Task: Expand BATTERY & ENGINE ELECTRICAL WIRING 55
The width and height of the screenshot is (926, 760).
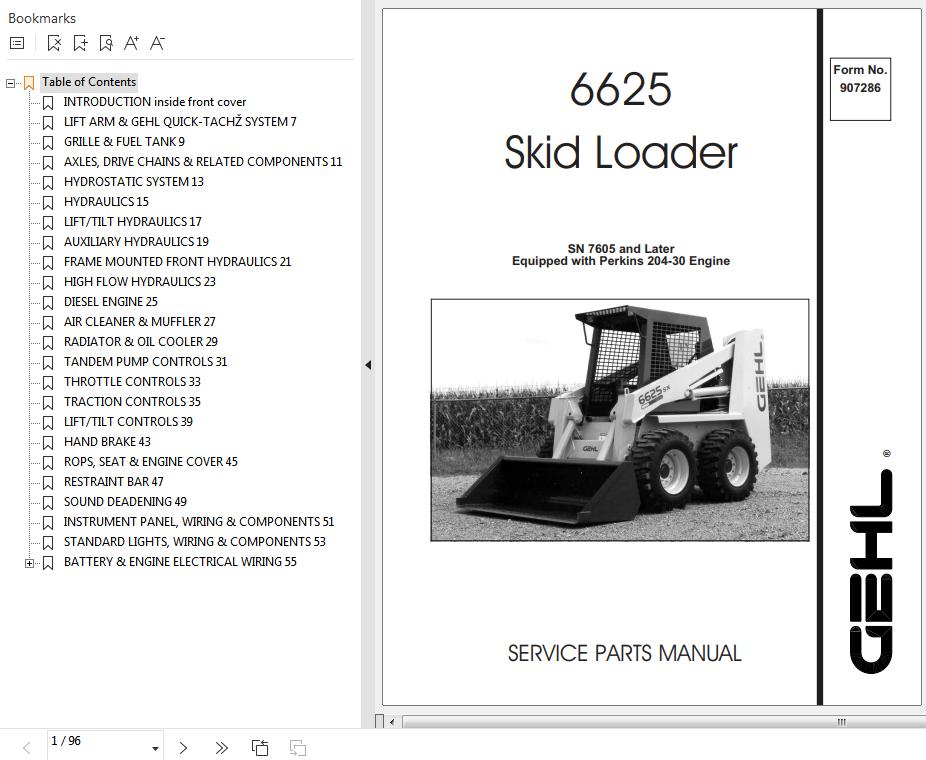Action: (30, 563)
